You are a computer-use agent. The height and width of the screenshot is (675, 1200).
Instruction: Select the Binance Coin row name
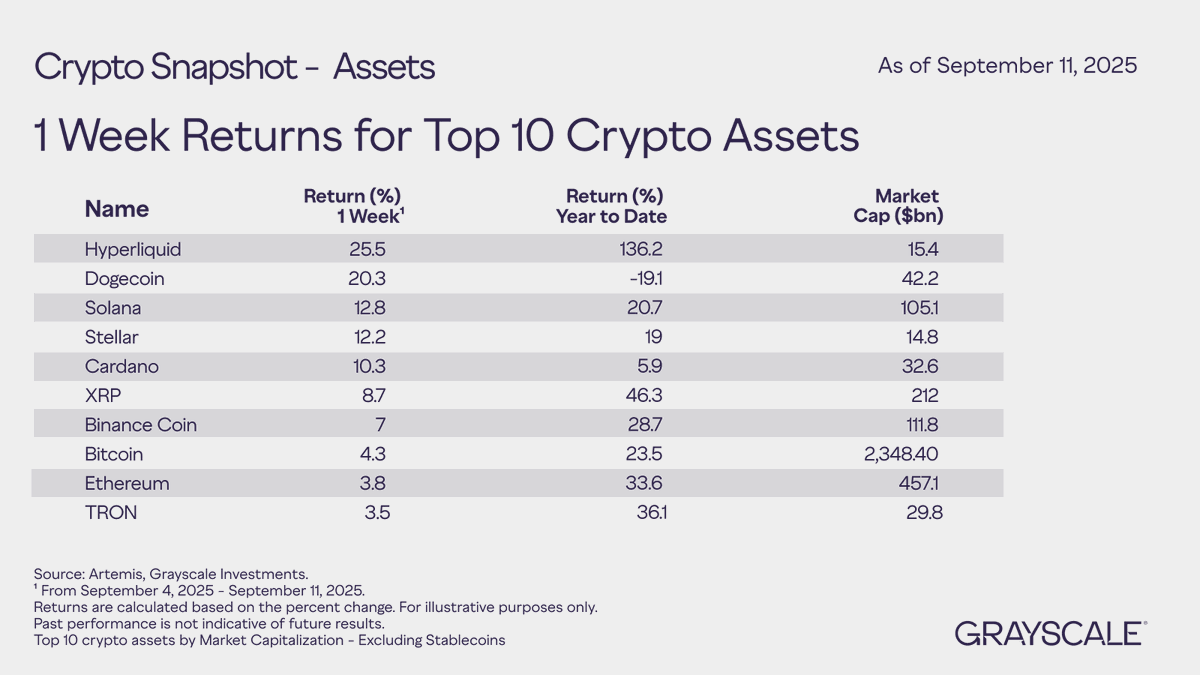(141, 424)
